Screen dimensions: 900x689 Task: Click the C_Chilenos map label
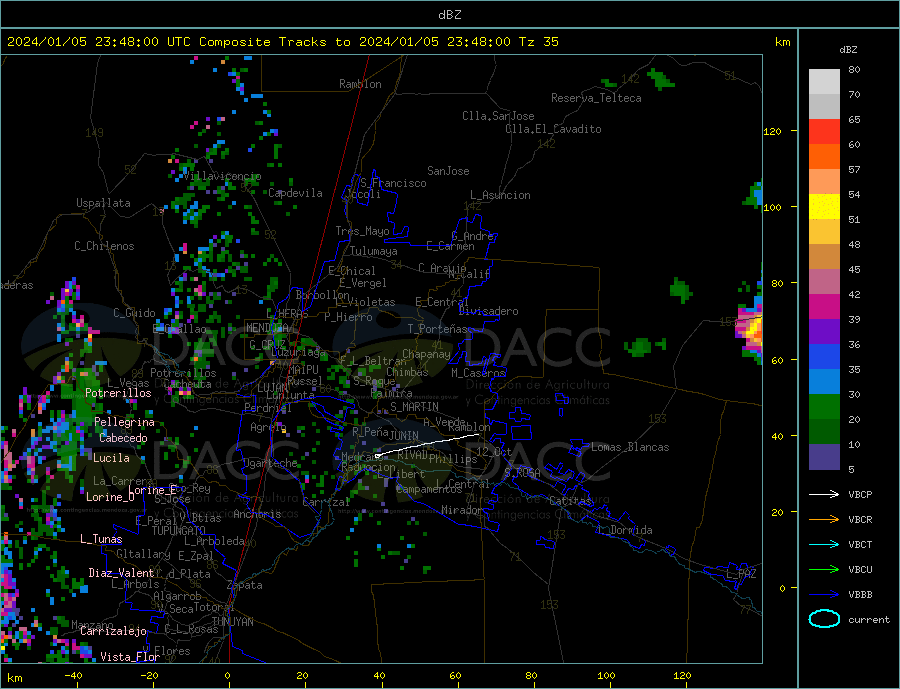pos(104,246)
